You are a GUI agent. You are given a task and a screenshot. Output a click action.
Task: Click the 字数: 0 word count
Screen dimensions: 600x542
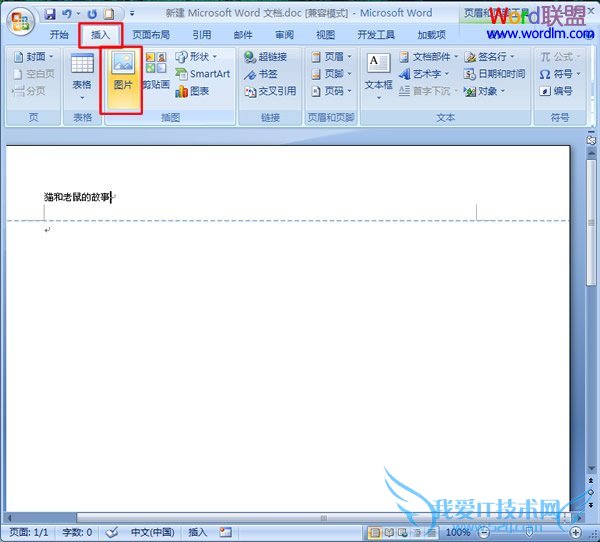pos(77,532)
